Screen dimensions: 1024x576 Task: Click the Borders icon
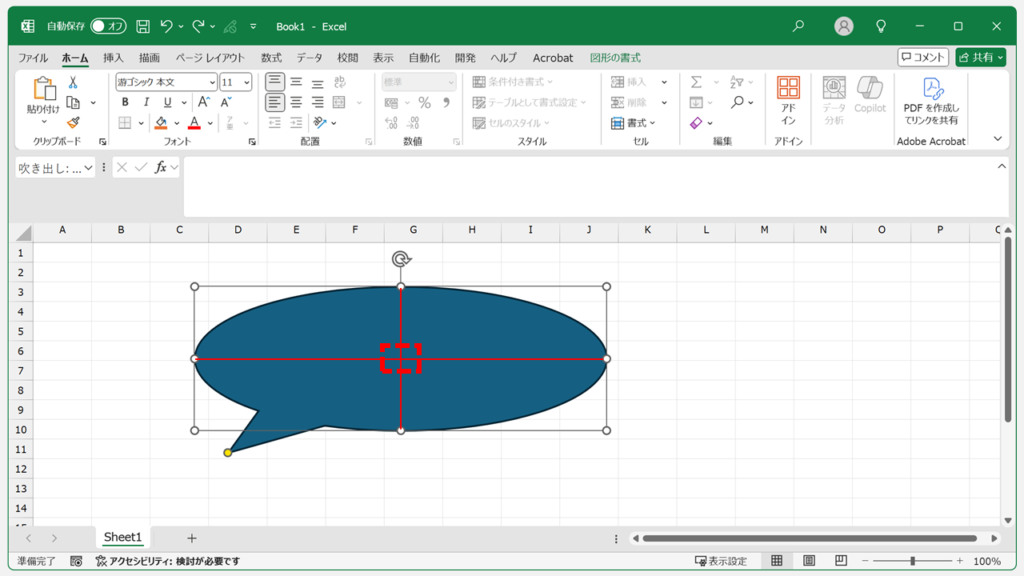pos(125,123)
